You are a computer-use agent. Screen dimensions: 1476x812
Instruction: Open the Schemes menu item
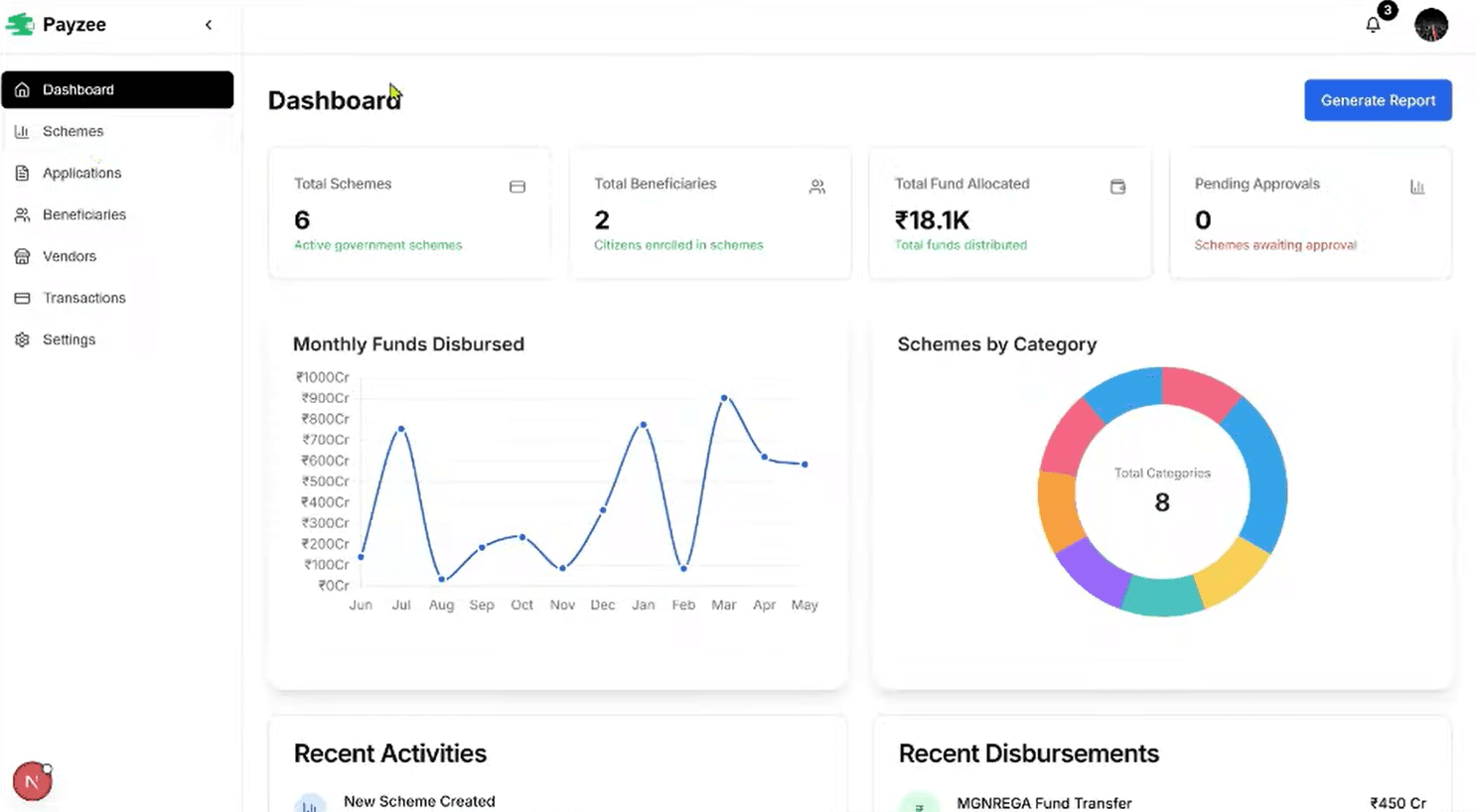tap(73, 131)
